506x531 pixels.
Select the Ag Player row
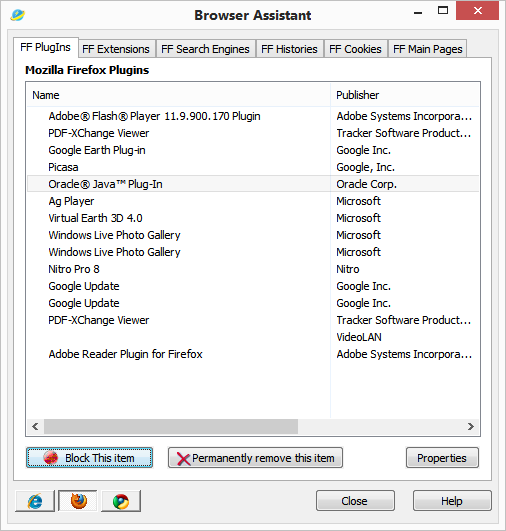coord(253,201)
